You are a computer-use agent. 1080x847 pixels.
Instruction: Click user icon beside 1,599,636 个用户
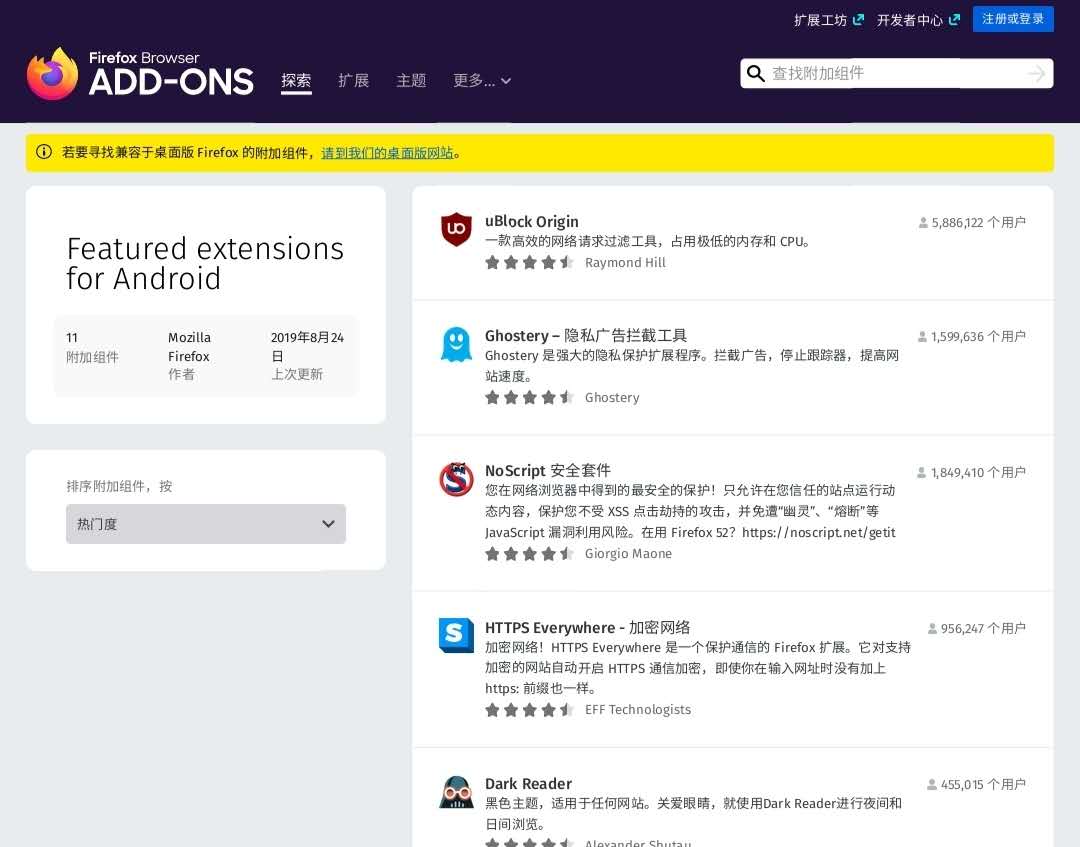(x=922, y=337)
